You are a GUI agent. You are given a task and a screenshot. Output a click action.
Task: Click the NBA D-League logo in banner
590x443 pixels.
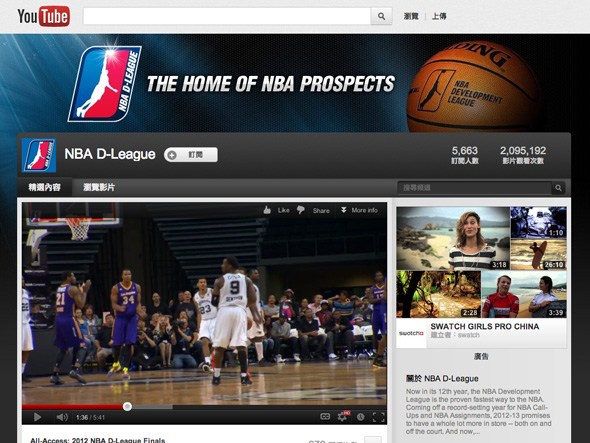[104, 84]
